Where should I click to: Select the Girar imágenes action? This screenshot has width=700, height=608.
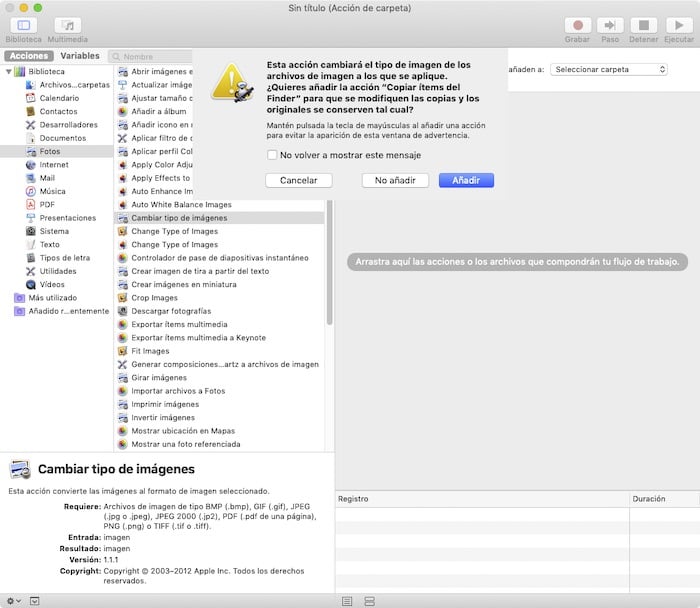tap(159, 377)
